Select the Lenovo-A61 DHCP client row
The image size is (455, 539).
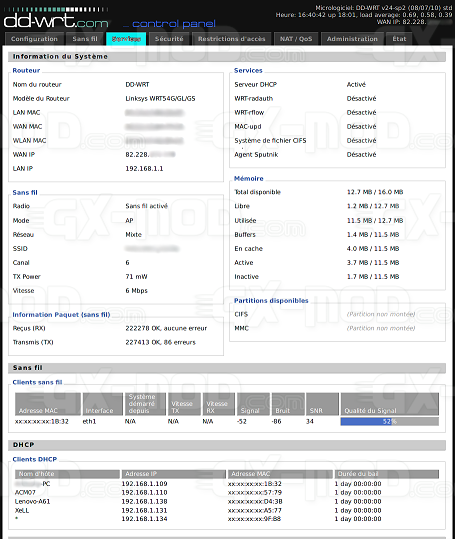(x=227, y=502)
